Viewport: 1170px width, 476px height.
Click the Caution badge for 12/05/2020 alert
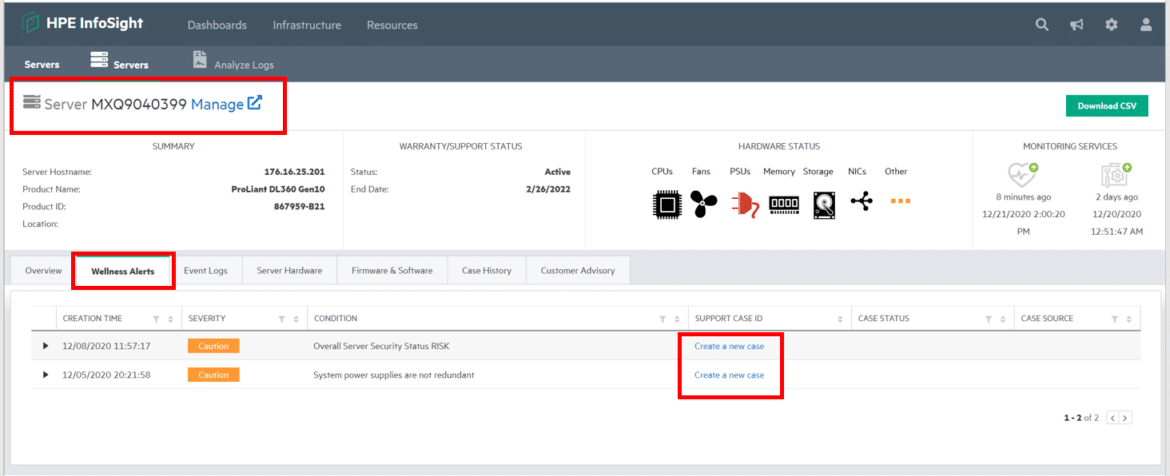(x=213, y=375)
